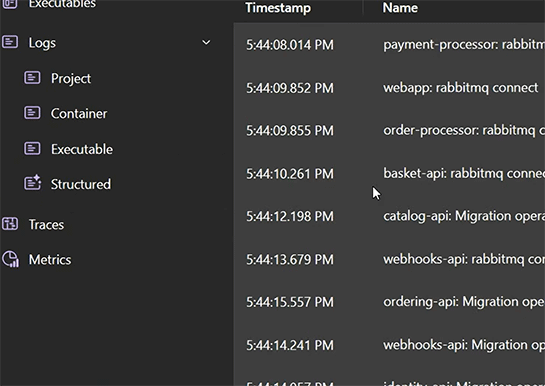The height and width of the screenshot is (386, 545).
Task: Collapse the Logs section chevron
Action: 206,42
